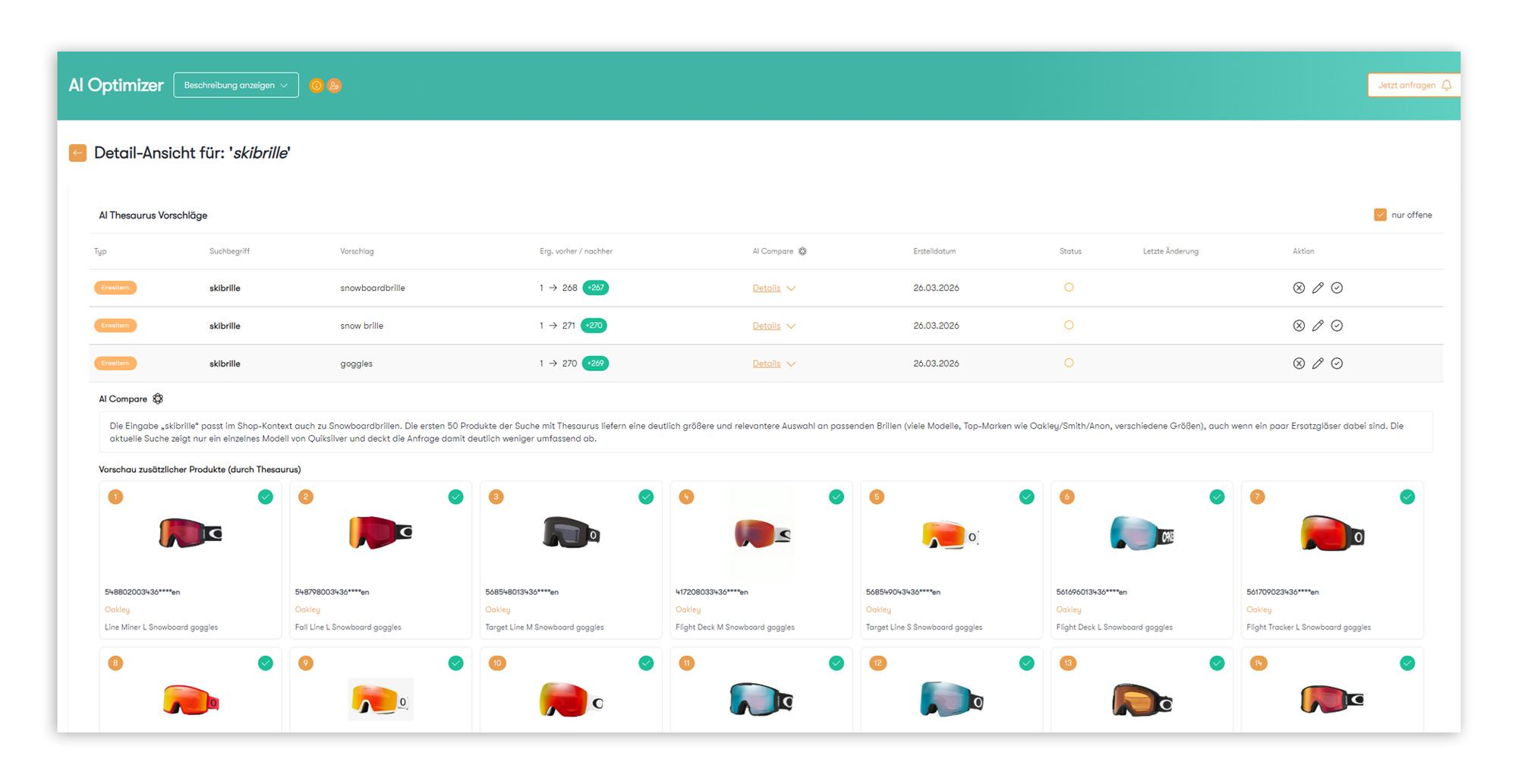1518x784 pixels.
Task: Click the date in the goggles row
Action: [936, 364]
